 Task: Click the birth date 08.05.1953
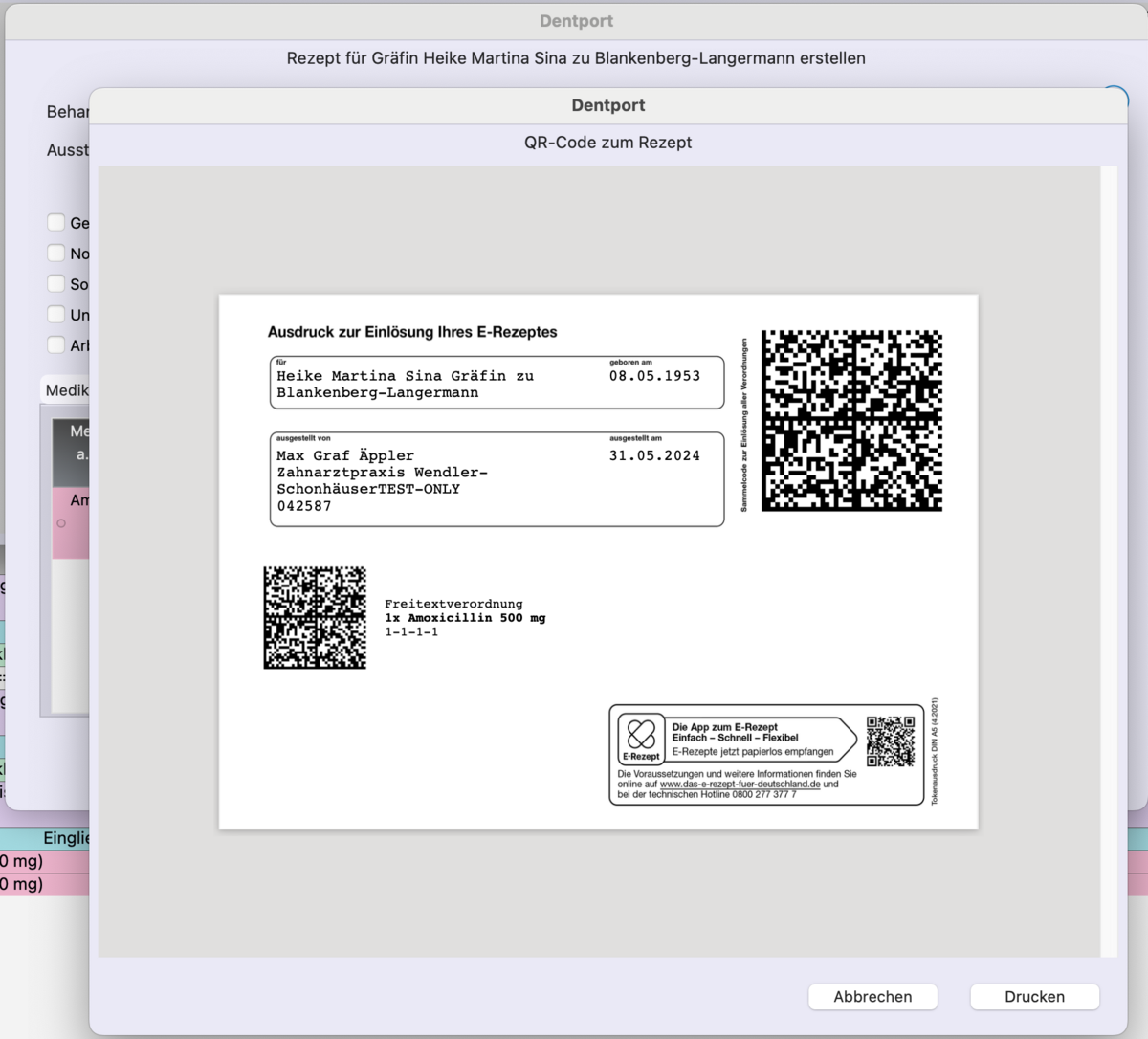654,376
